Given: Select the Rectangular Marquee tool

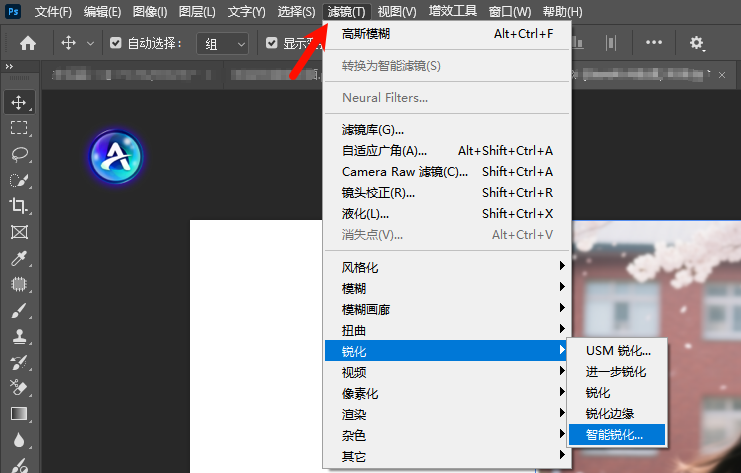Looking at the screenshot, I should tap(19, 128).
